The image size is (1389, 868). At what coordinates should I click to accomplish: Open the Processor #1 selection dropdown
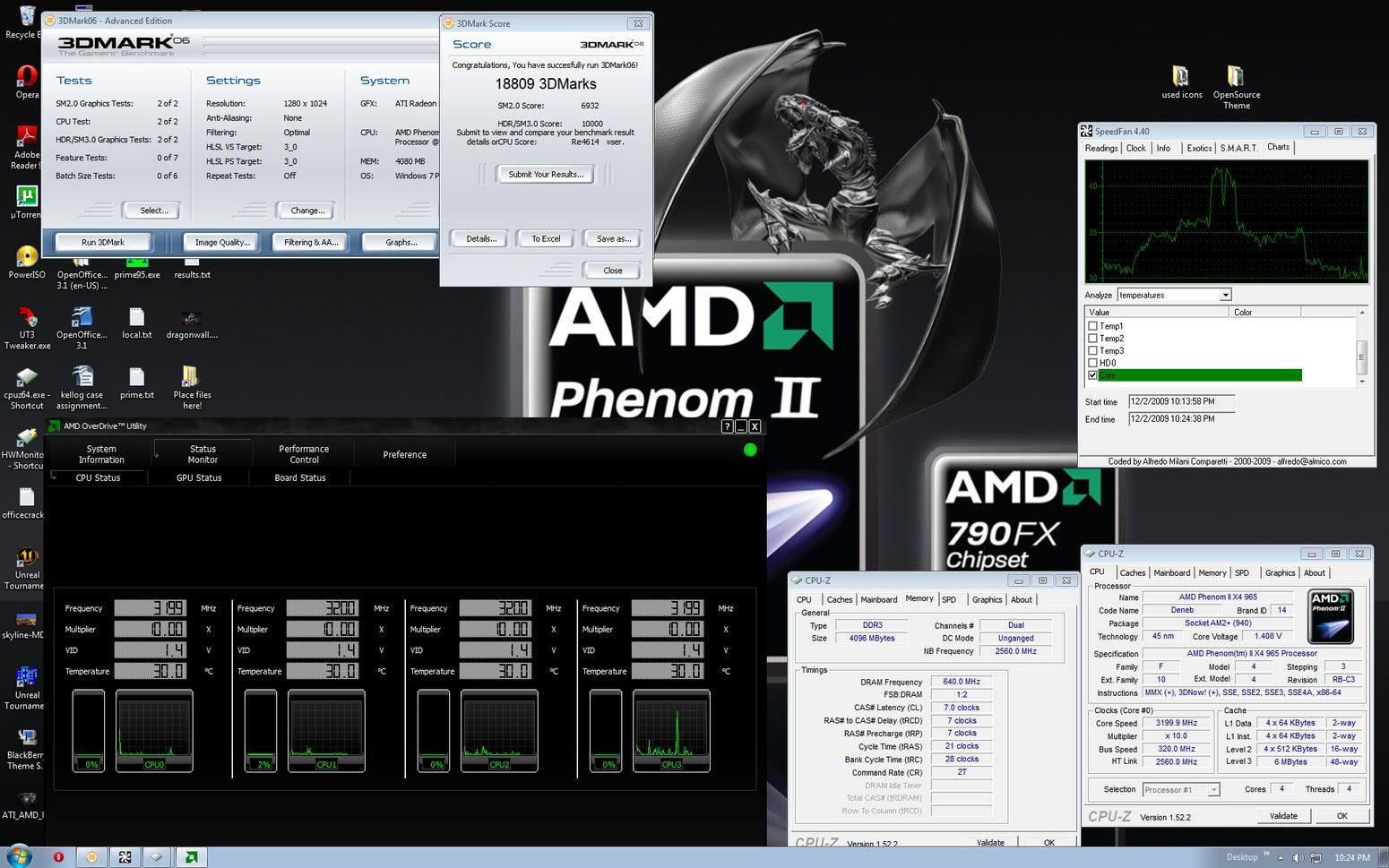pyautogui.click(x=1213, y=789)
